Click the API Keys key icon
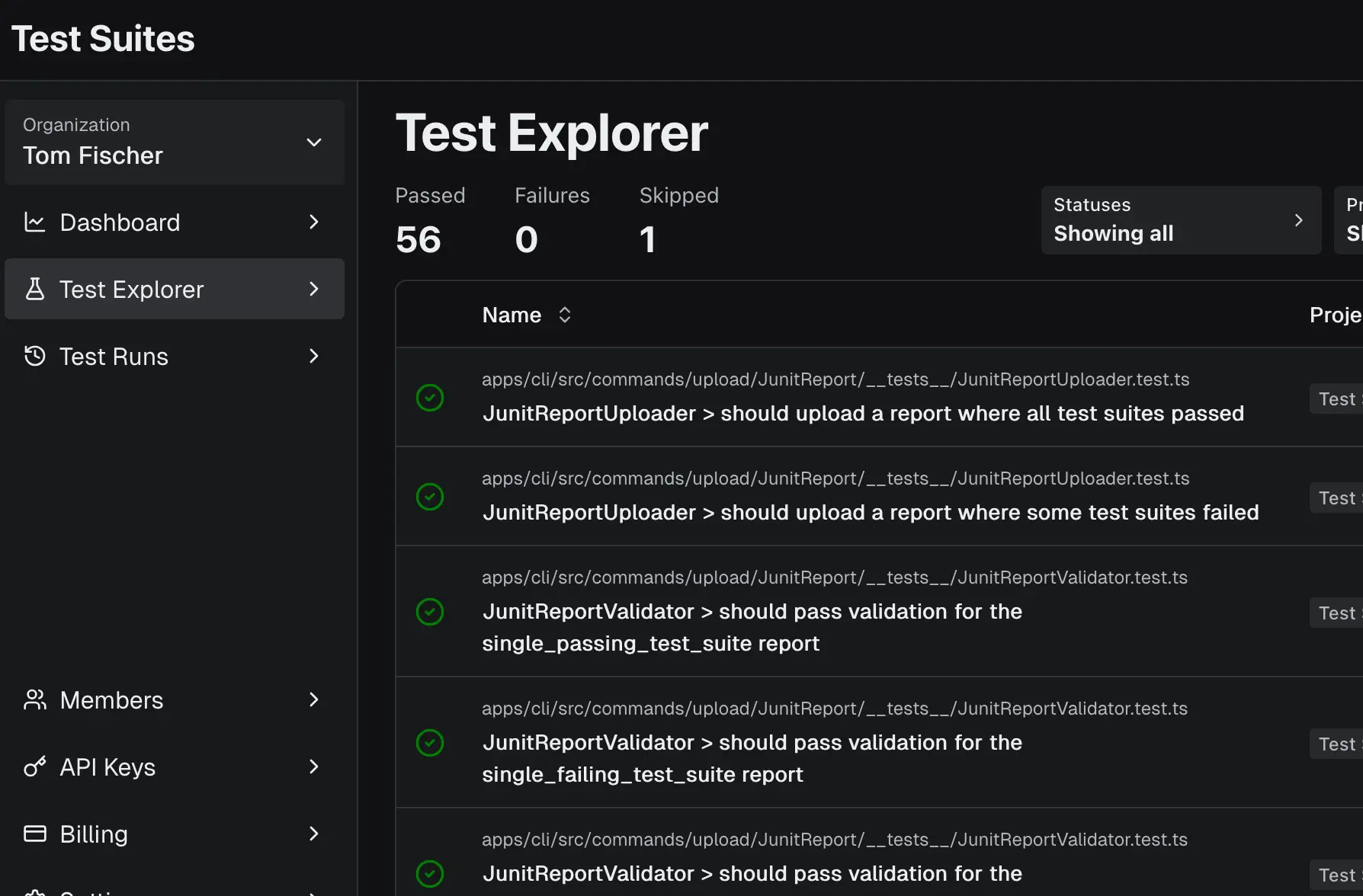1363x896 pixels. [x=34, y=766]
